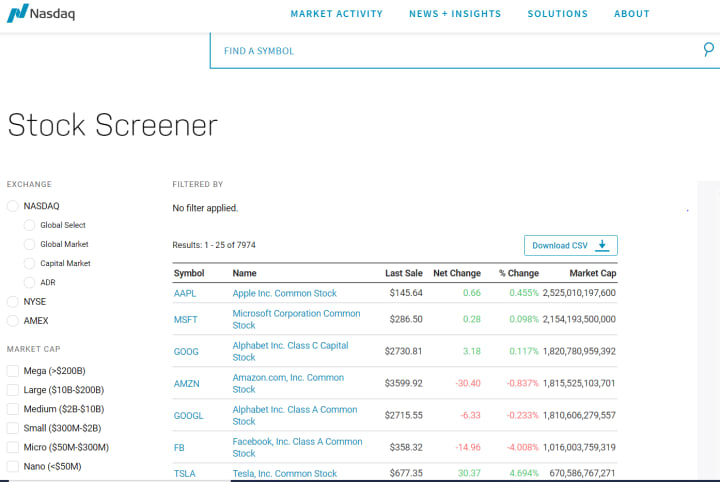
Task: Open the TSLA symbol link
Action: 185,474
